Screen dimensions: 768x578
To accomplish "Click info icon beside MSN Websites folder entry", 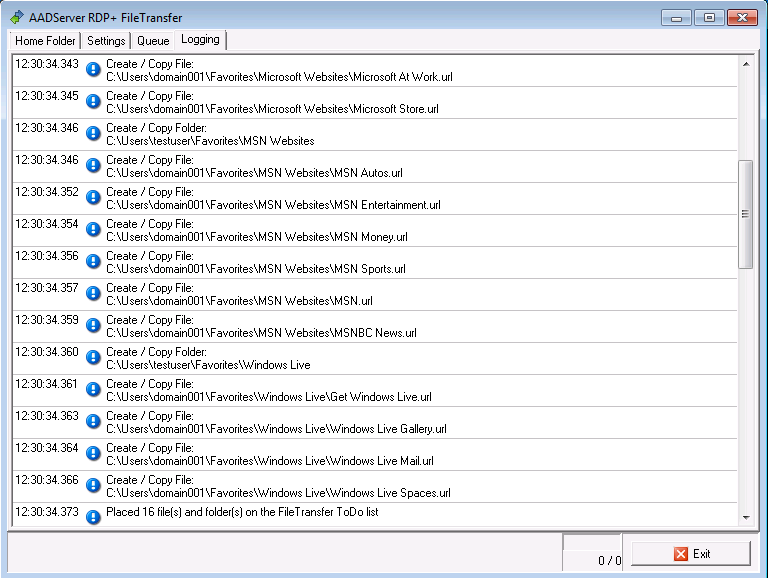I will [x=93, y=133].
